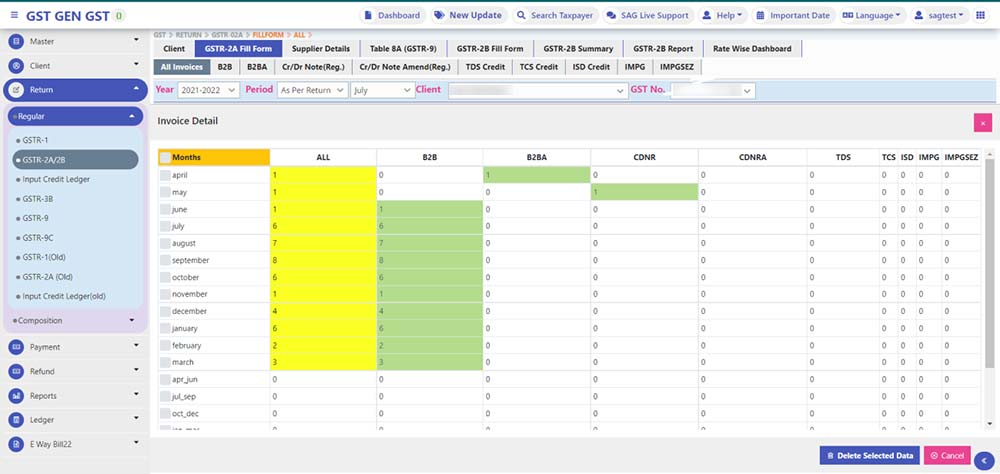This screenshot has height=474, width=1000.
Task: Click the Master sidebar icon
Action: coord(17,41)
